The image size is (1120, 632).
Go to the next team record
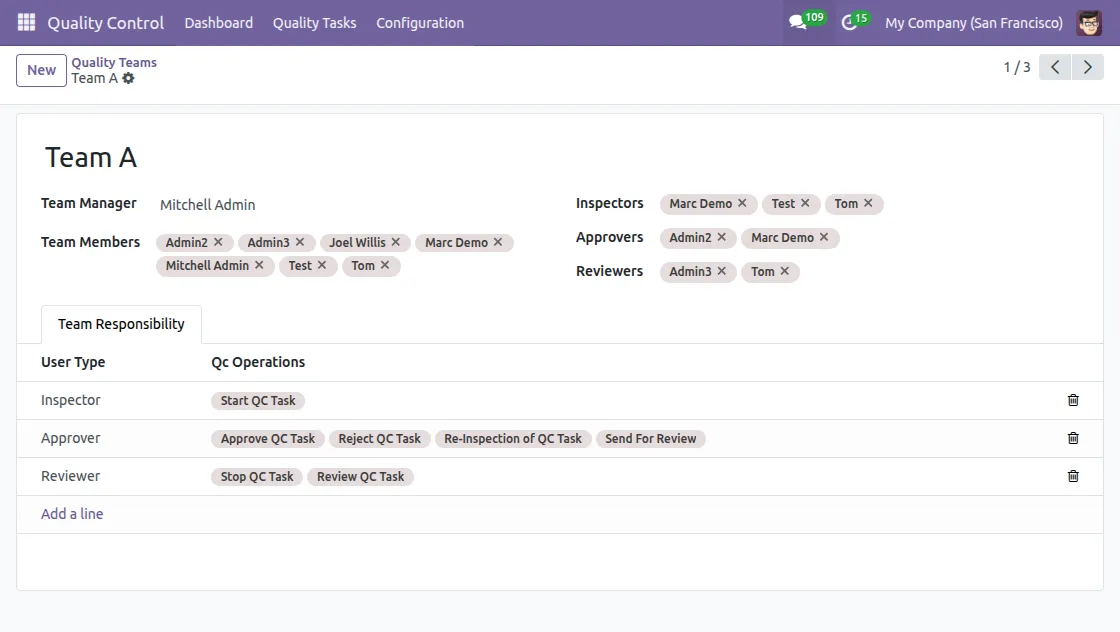coord(1087,67)
